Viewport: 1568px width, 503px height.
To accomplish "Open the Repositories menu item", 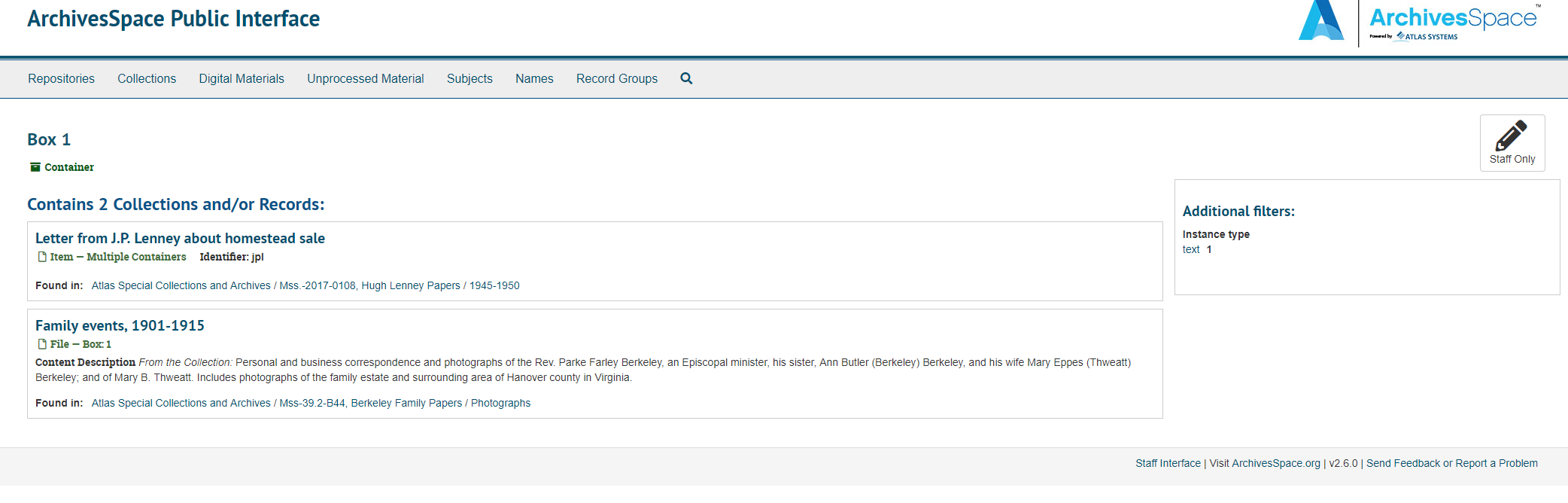I will click(x=61, y=78).
